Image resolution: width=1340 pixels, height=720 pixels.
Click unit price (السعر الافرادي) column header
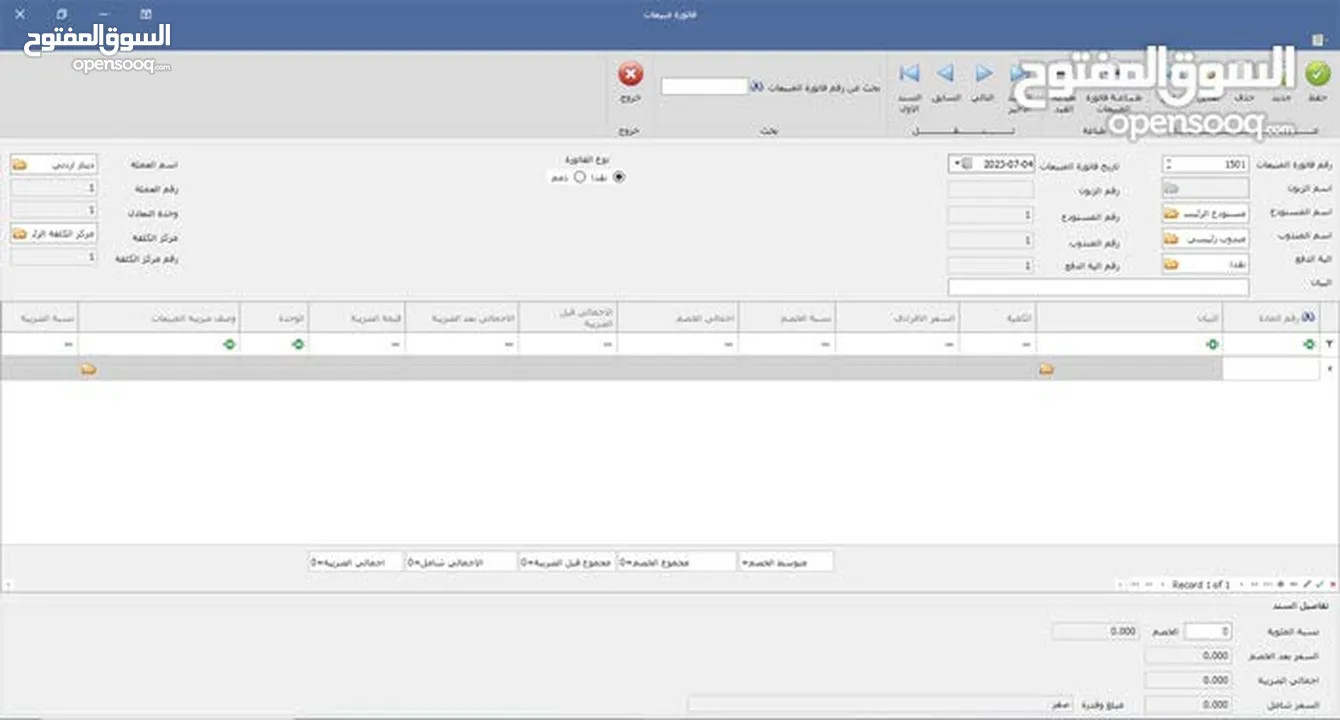click(x=897, y=317)
